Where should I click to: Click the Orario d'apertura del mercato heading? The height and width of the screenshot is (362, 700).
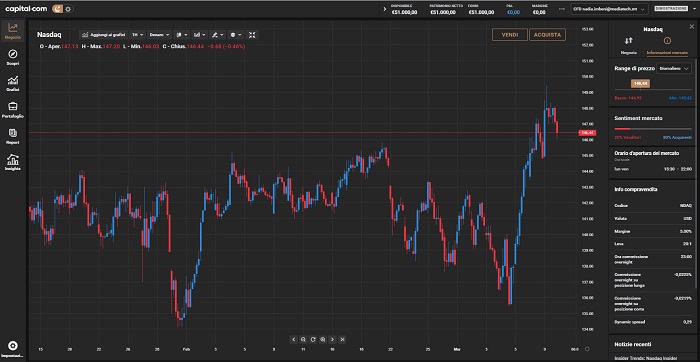(x=647, y=153)
